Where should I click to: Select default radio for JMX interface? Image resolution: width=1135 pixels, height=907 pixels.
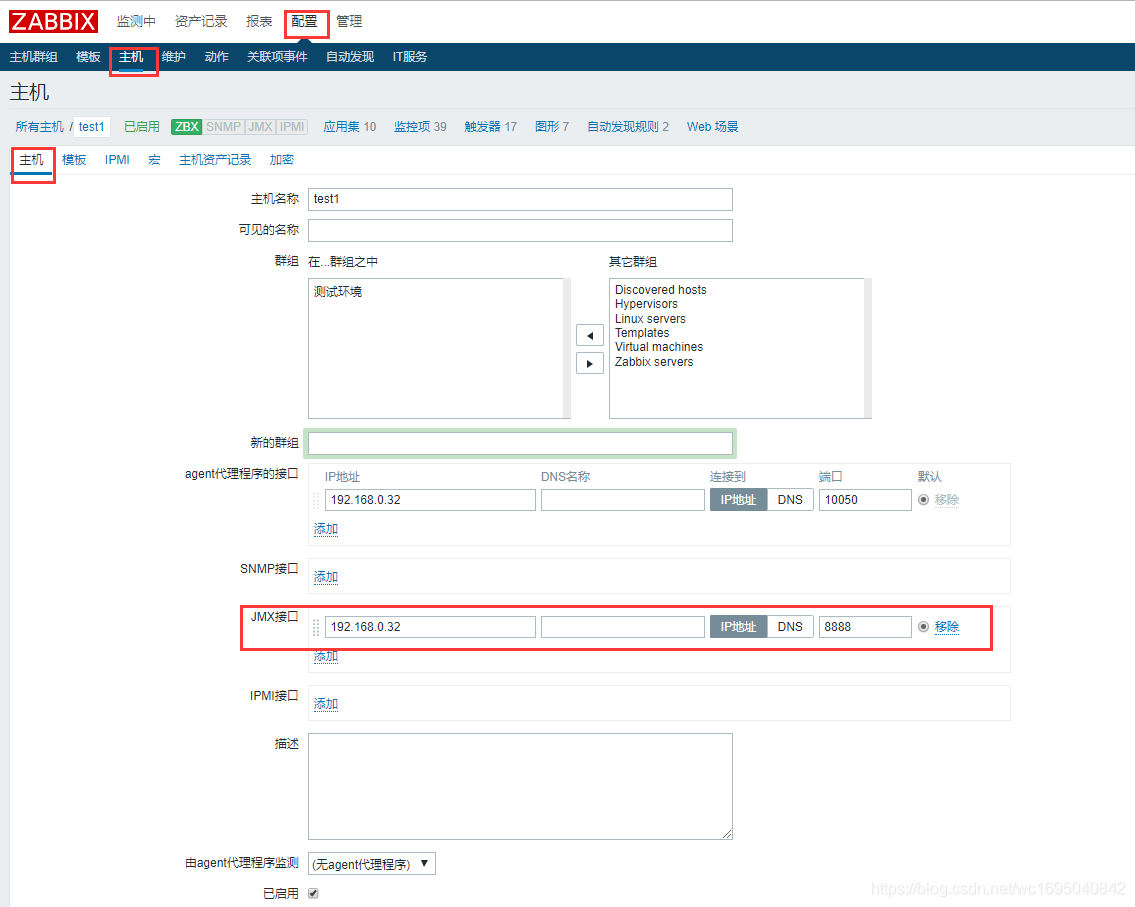[x=923, y=627]
